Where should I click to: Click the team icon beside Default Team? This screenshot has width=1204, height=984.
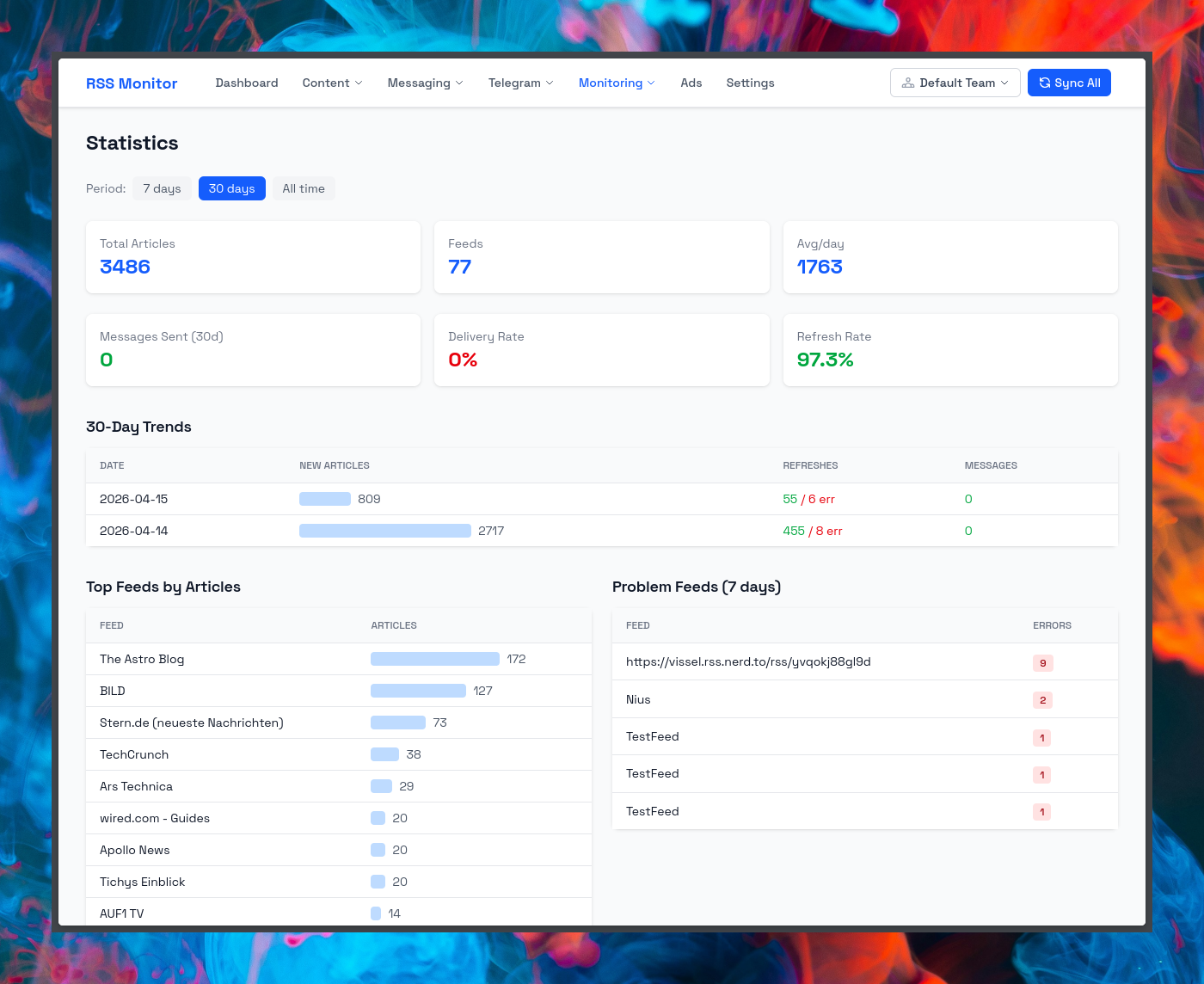907,83
